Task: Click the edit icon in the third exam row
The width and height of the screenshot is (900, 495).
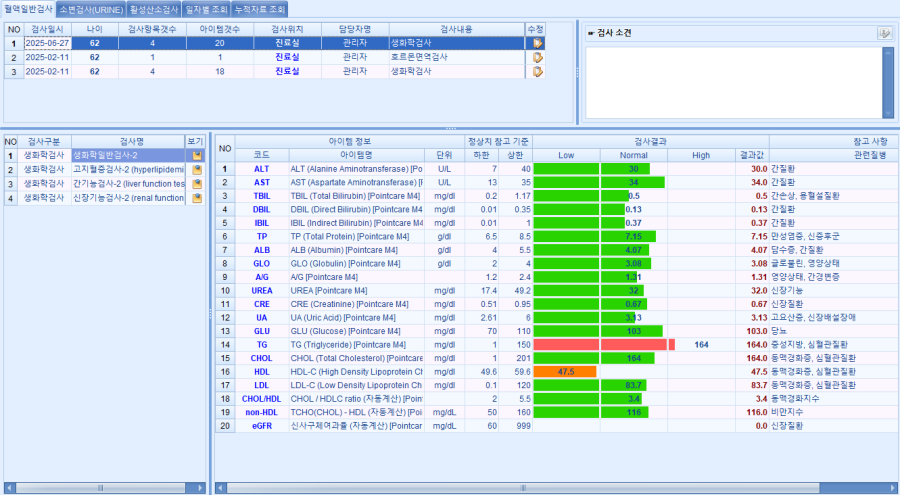Action: (537, 72)
